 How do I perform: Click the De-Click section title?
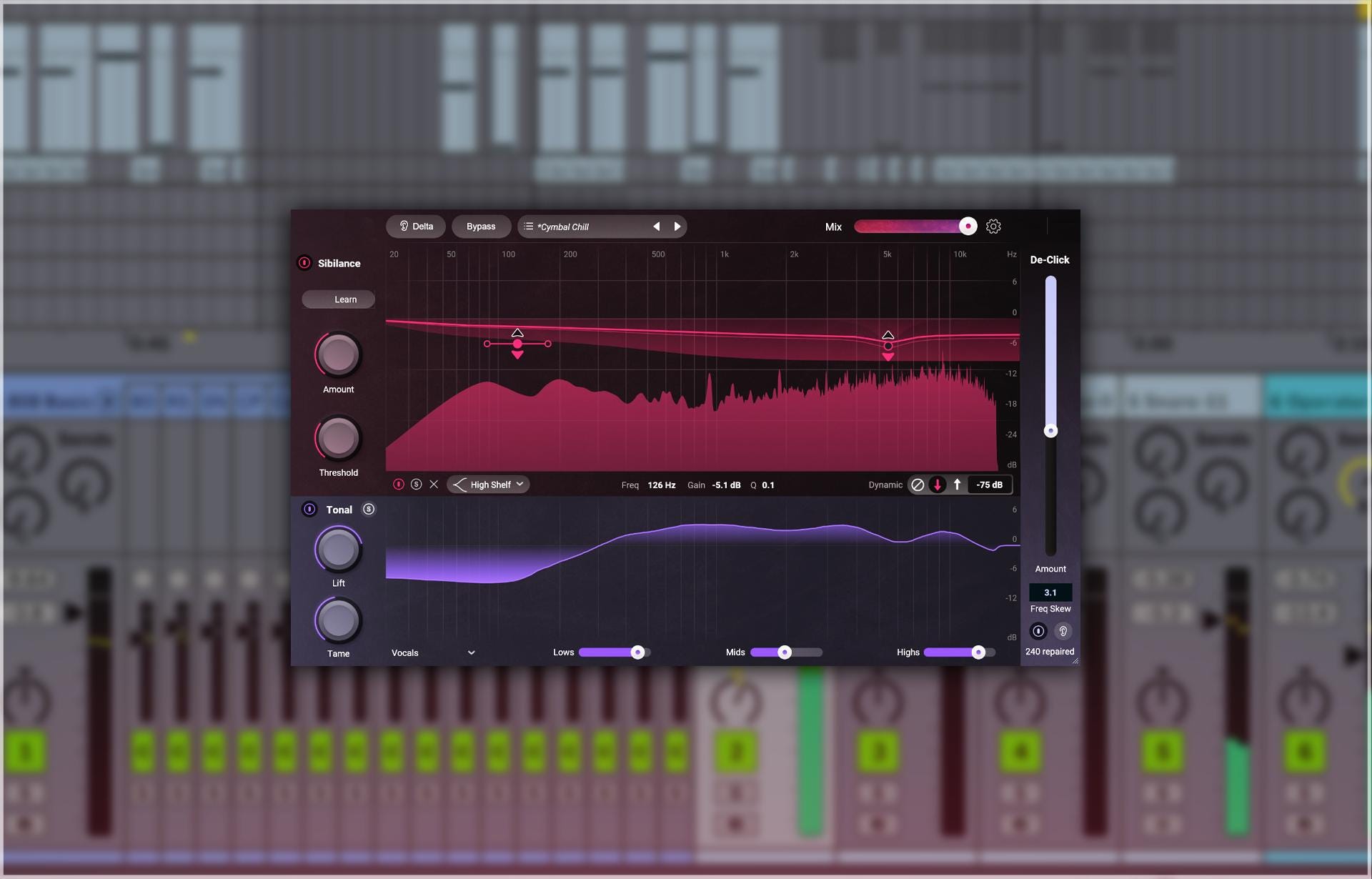(x=1050, y=260)
